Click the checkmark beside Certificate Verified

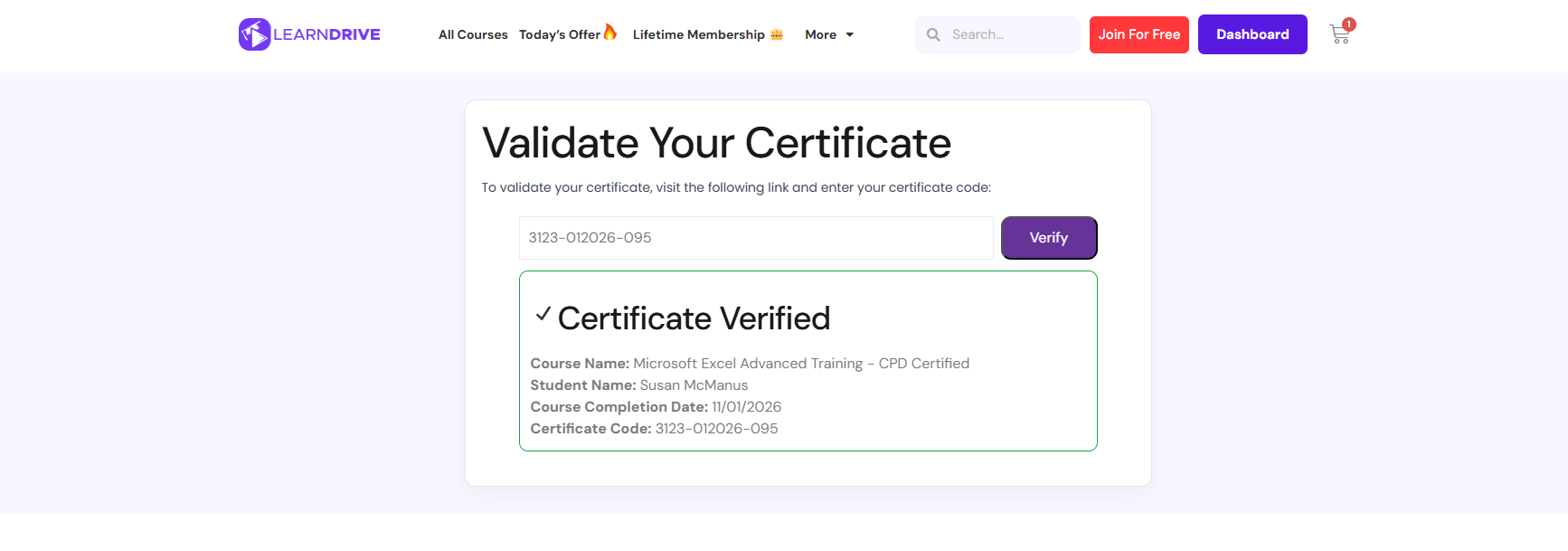543,314
